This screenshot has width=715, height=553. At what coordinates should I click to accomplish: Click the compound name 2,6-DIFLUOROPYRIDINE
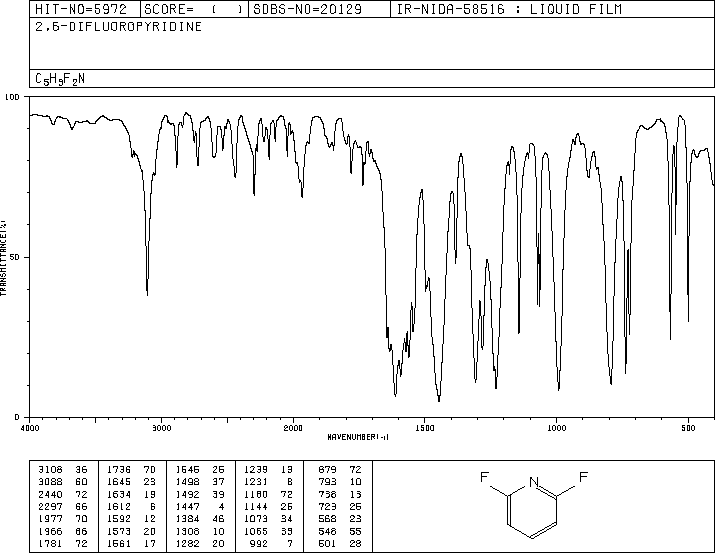point(119,26)
